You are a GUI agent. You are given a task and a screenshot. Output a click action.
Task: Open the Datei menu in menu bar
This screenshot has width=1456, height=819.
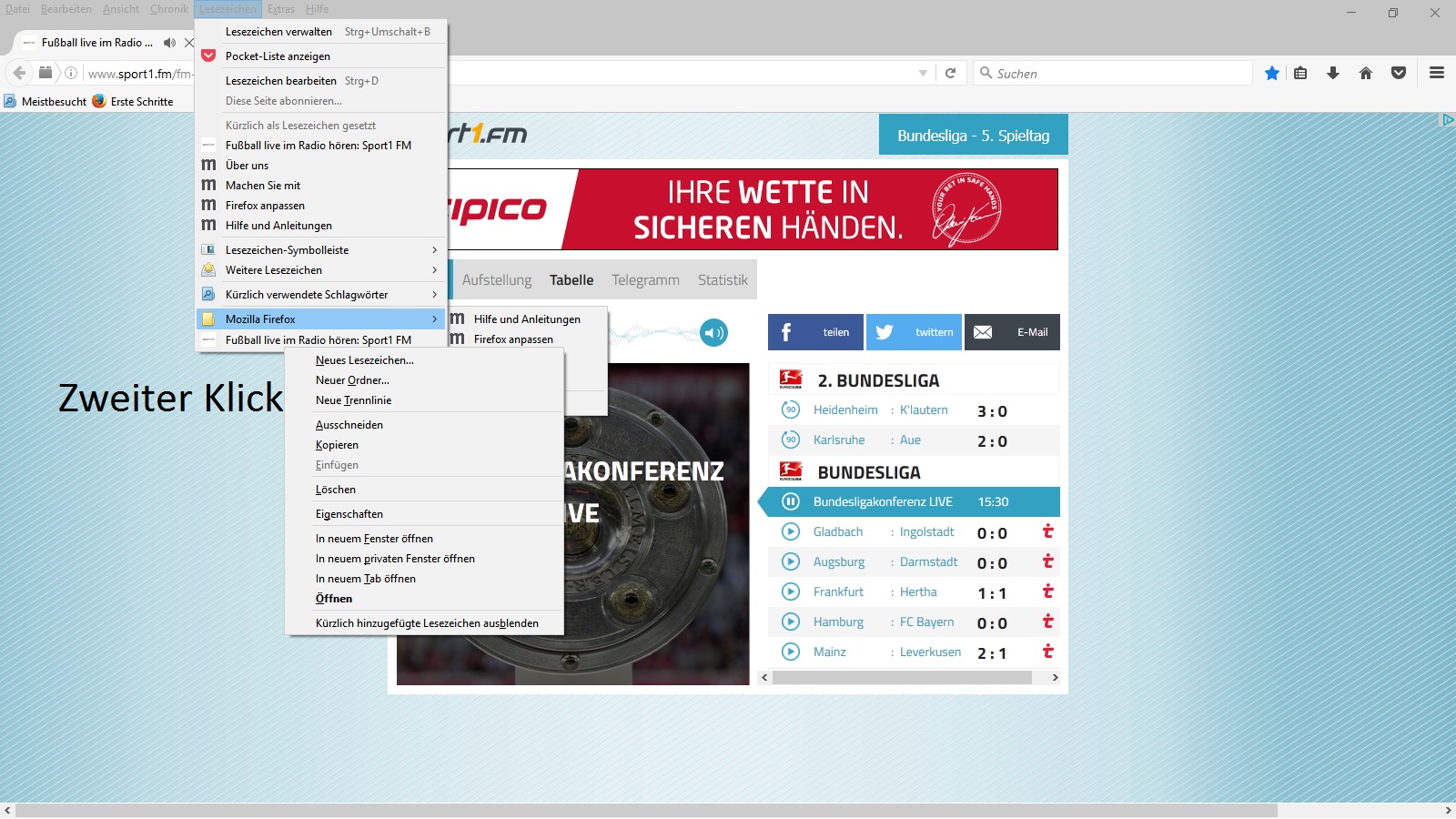[x=17, y=9]
